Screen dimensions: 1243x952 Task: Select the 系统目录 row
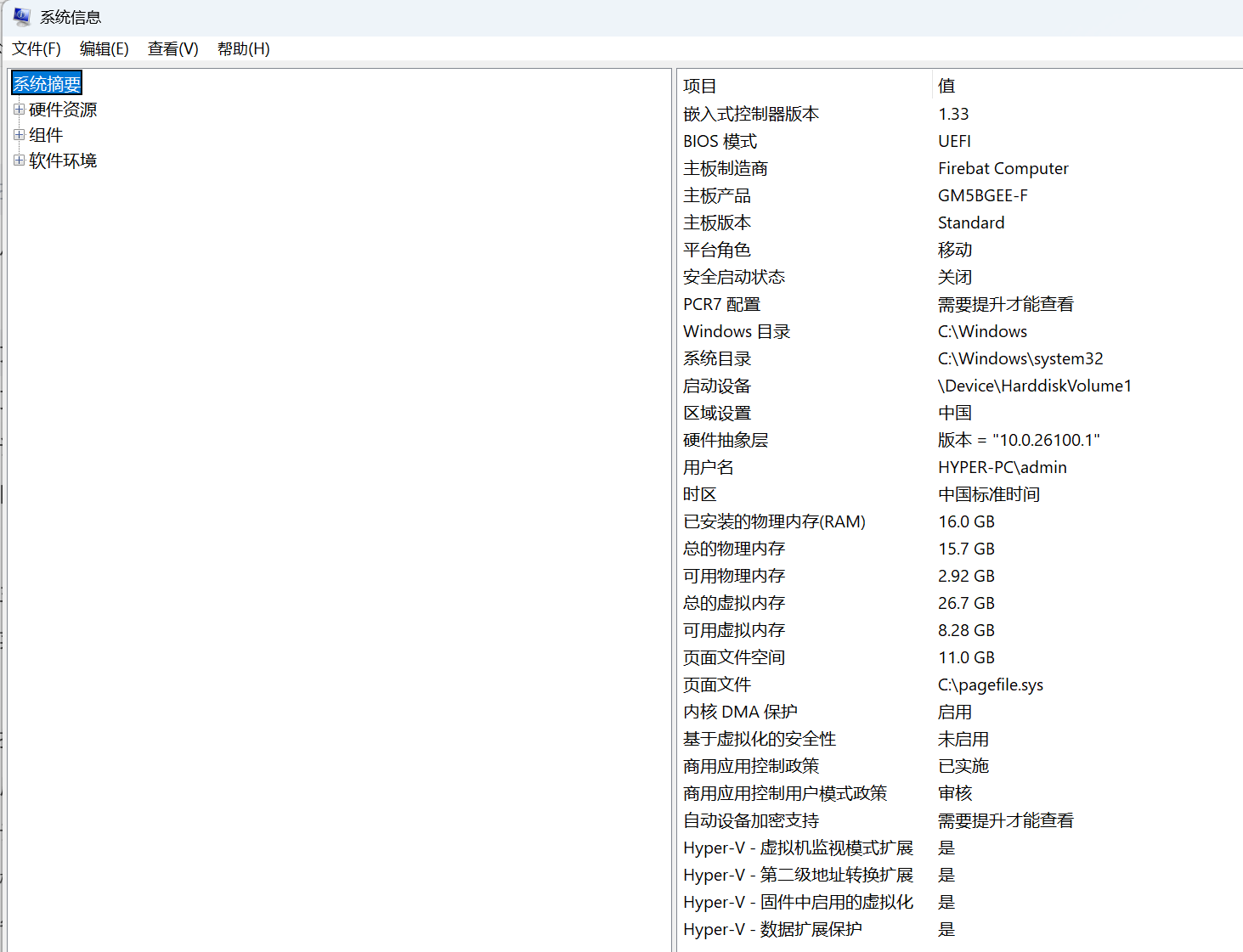click(960, 358)
